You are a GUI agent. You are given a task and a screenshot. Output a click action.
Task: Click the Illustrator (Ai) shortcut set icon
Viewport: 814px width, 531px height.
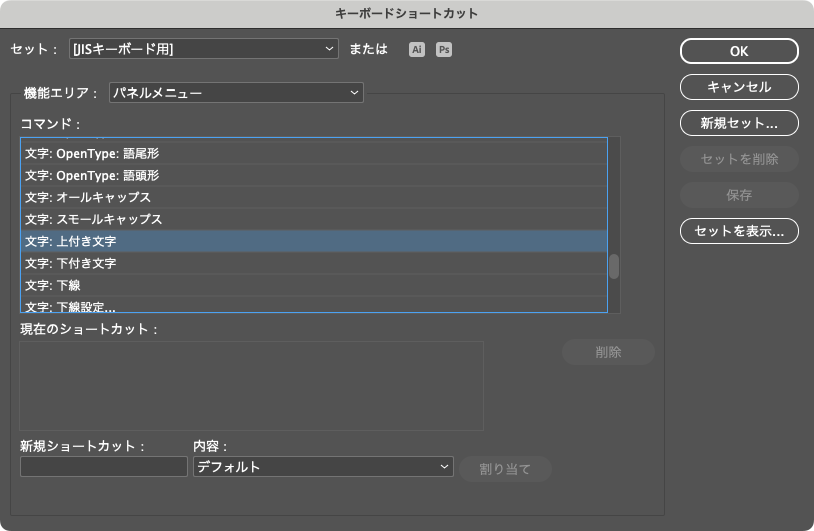pos(417,49)
